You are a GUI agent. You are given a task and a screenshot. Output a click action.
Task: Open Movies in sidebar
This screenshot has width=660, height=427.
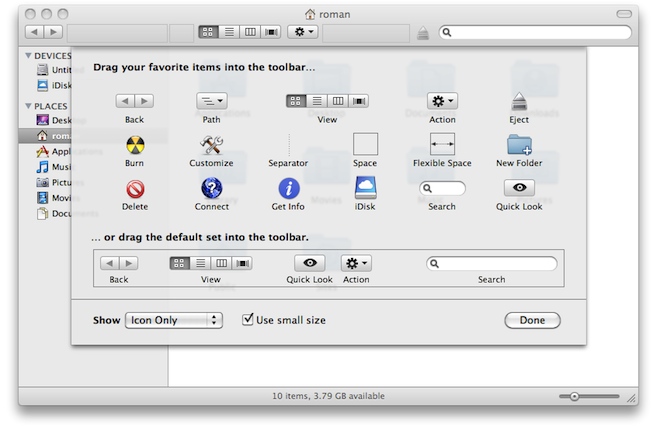(54, 198)
